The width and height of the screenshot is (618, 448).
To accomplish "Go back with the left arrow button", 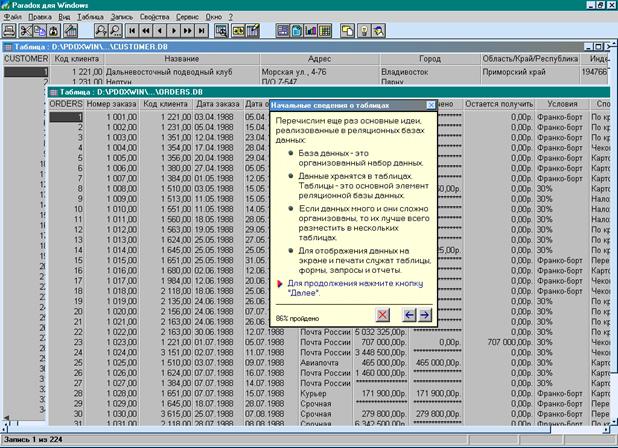I will [409, 315].
